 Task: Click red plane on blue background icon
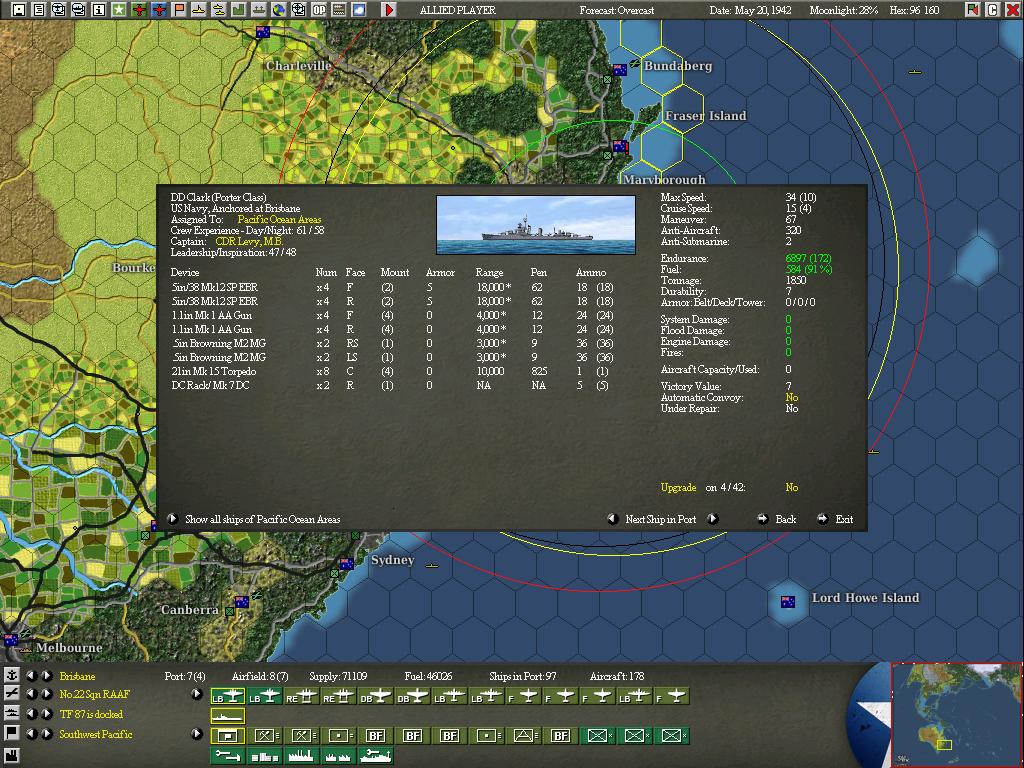[159, 10]
